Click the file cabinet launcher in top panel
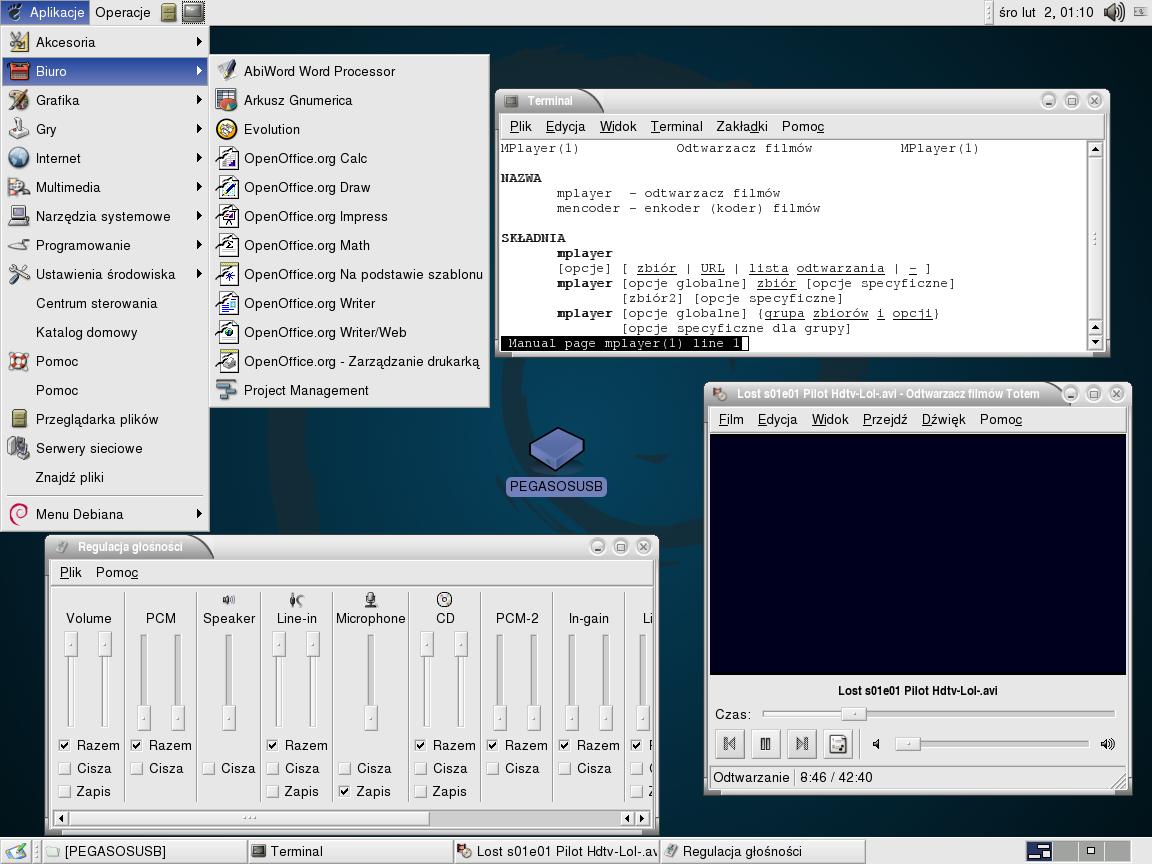This screenshot has height=864, width=1152. 169,12
